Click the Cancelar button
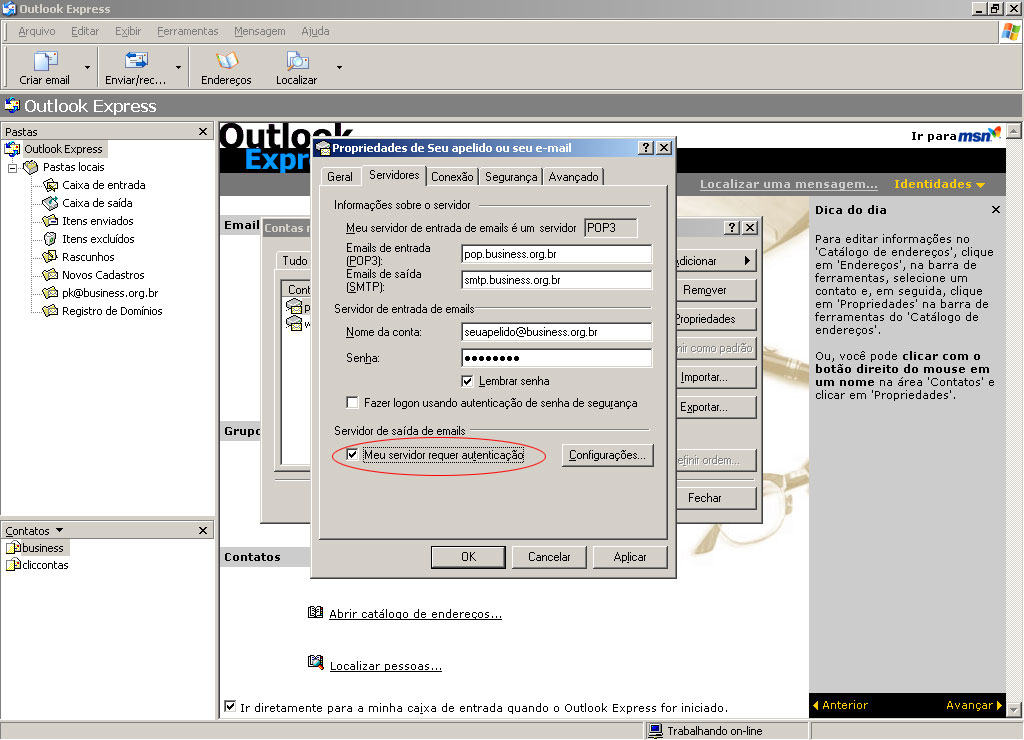The width and height of the screenshot is (1024, 740). point(549,557)
